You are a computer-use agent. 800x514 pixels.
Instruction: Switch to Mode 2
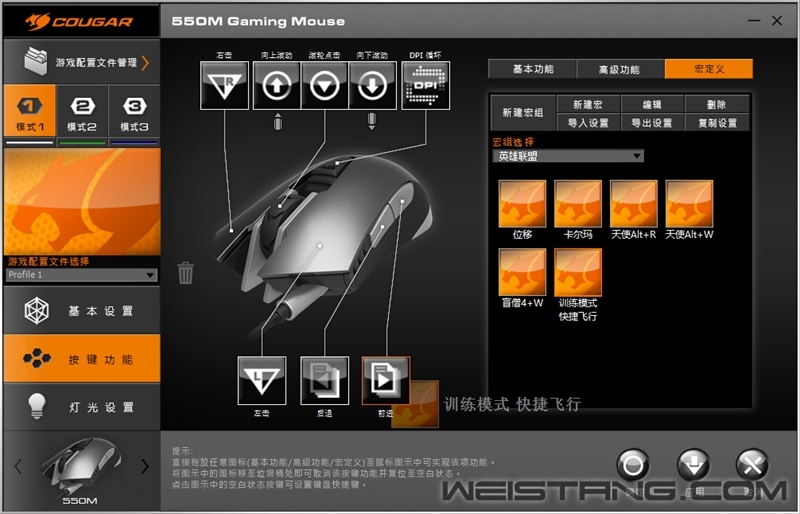click(x=82, y=111)
